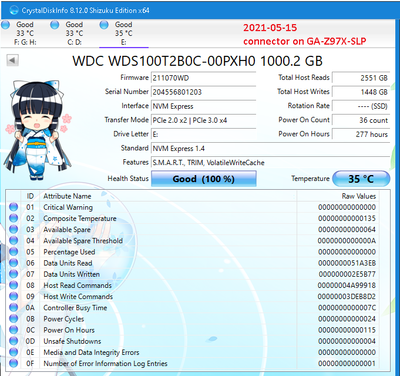Image resolution: width=400 pixels, height=376 pixels.
Task: Select Media and Data Integrity Errors attribute name
Action: click(x=91, y=352)
